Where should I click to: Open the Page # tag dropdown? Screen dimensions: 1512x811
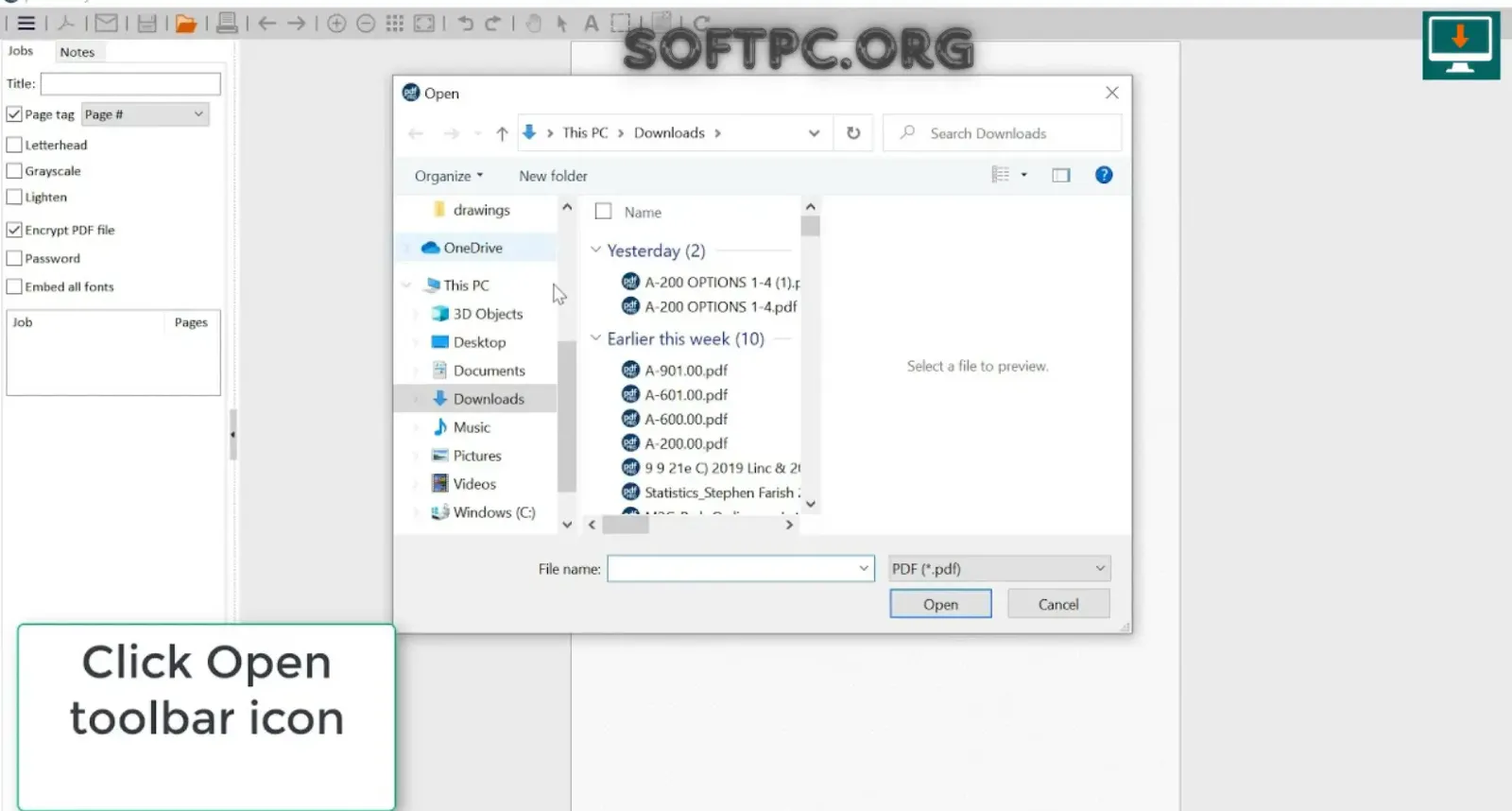[x=145, y=114]
